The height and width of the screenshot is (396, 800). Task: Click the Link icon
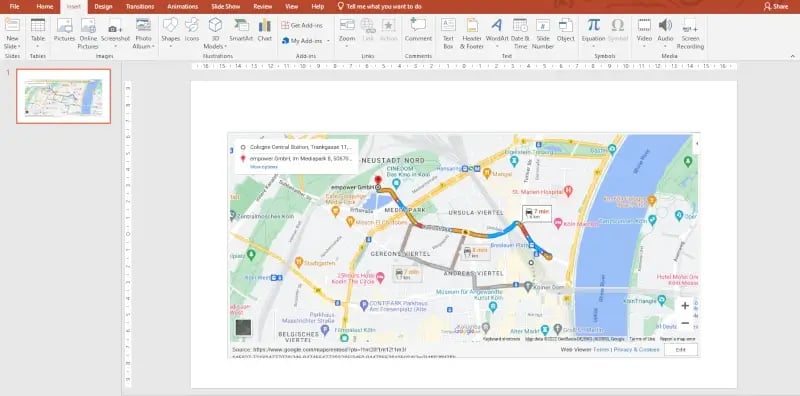pos(368,31)
